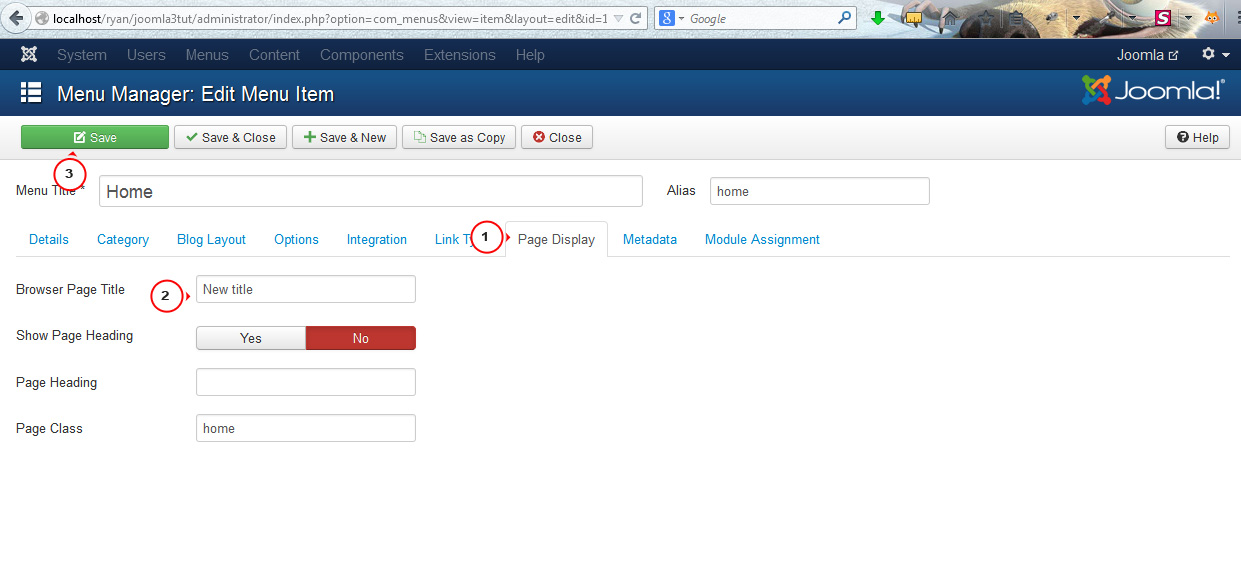Open the Menus menu
Image resolution: width=1241 pixels, height=583 pixels.
tap(207, 55)
